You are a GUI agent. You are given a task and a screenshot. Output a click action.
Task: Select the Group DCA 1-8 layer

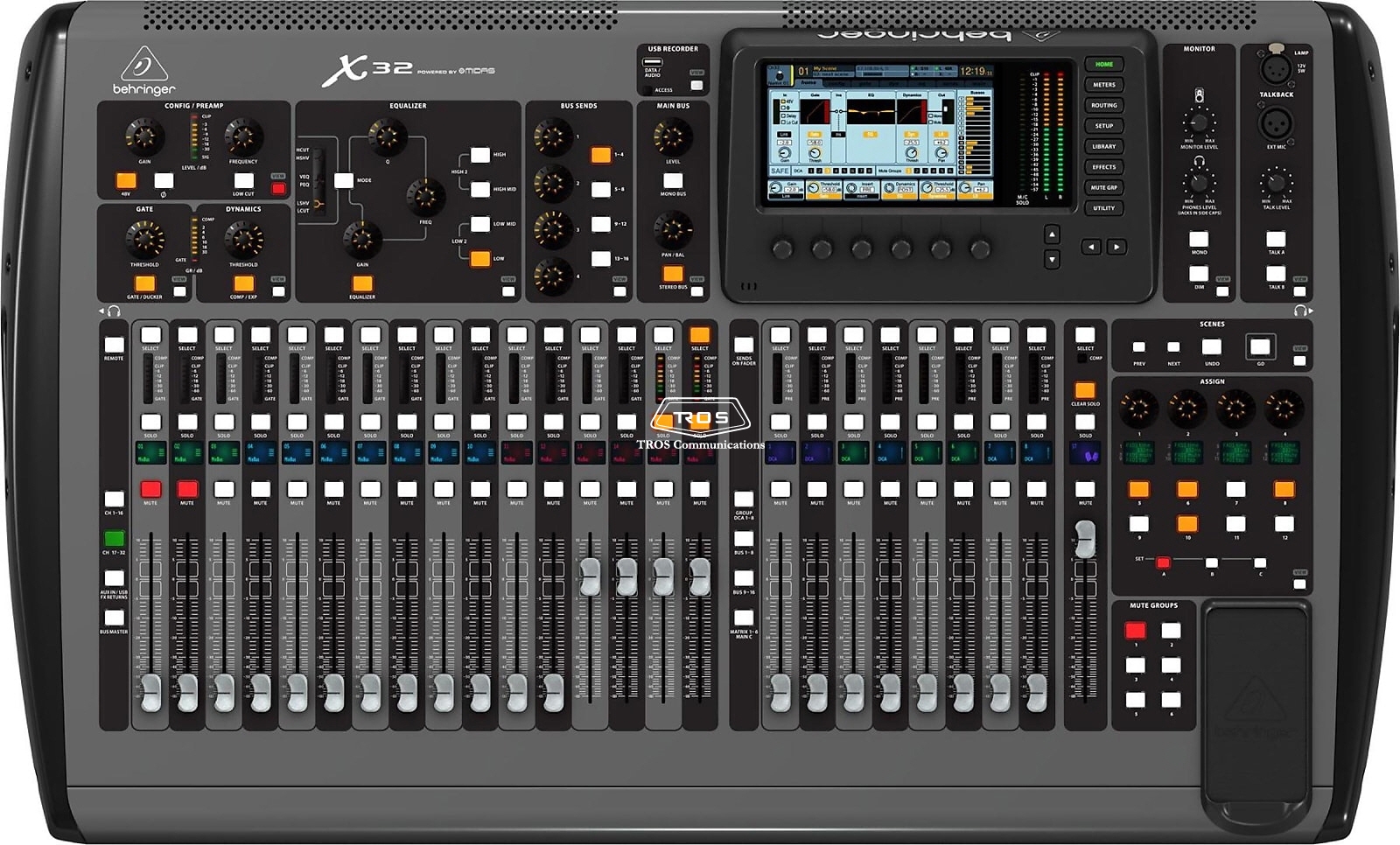click(x=744, y=499)
